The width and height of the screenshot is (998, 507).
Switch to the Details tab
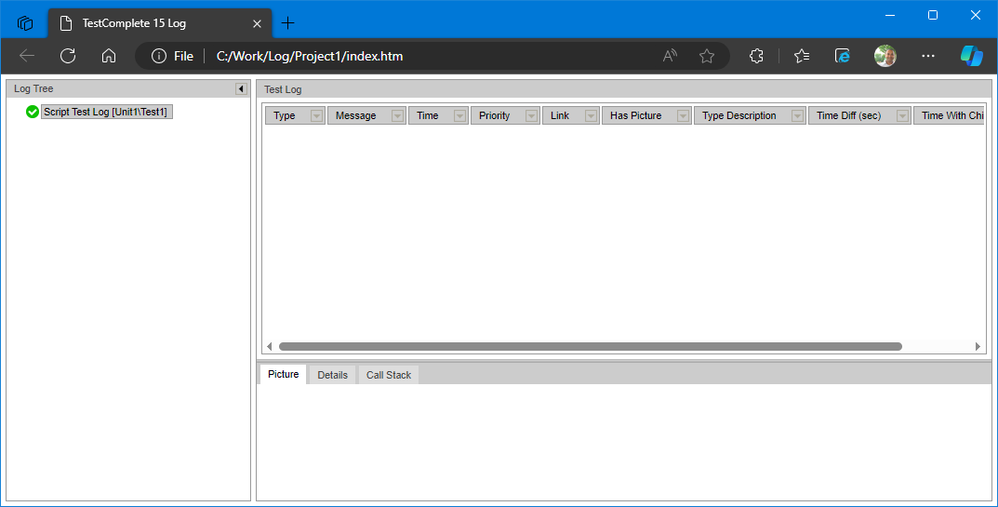tap(332, 375)
